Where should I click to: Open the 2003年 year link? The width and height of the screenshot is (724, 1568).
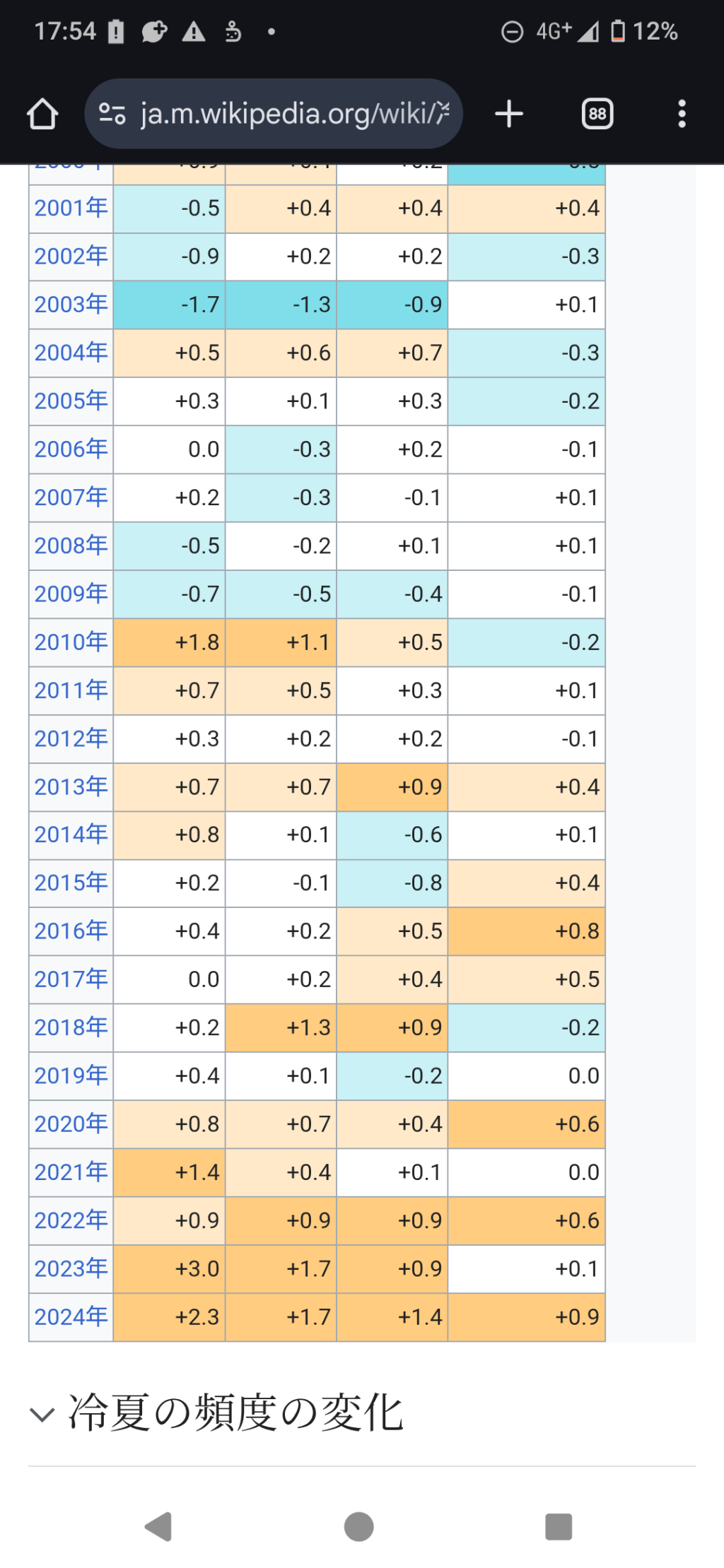coord(71,305)
